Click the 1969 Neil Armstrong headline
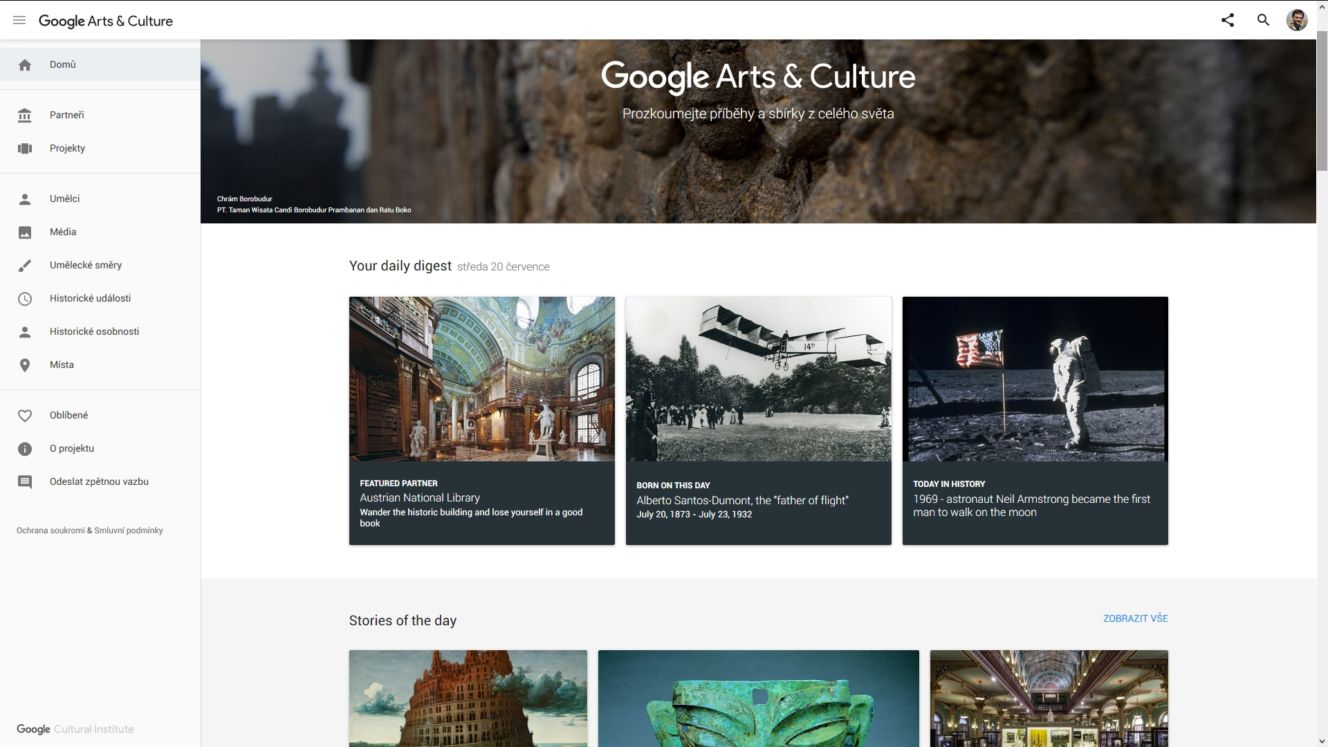The height and width of the screenshot is (747, 1328). click(x=1032, y=505)
